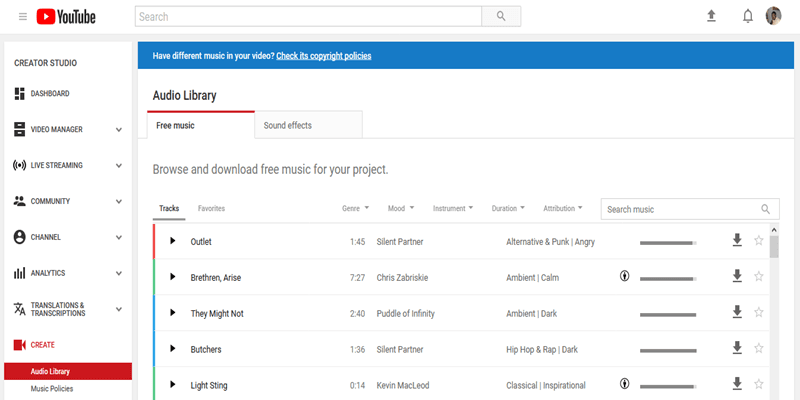Open the notifications bell
Screen dimensions: 800x400
click(747, 16)
